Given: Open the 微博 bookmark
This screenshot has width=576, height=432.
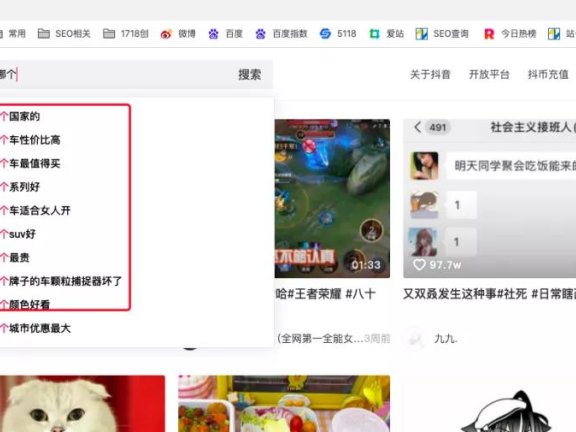Looking at the screenshot, I should (x=178, y=34).
